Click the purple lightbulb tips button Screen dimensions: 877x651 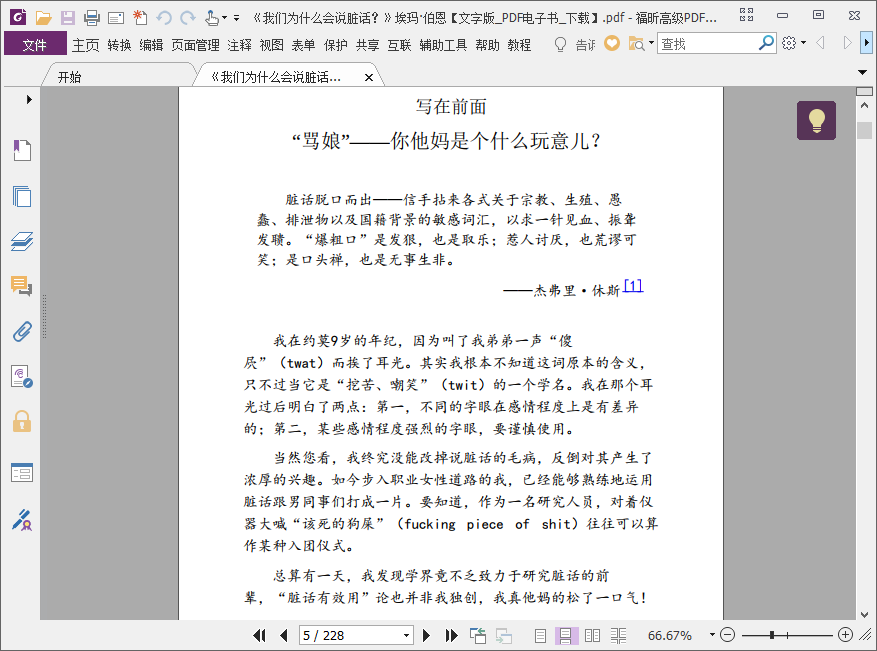pyautogui.click(x=817, y=120)
